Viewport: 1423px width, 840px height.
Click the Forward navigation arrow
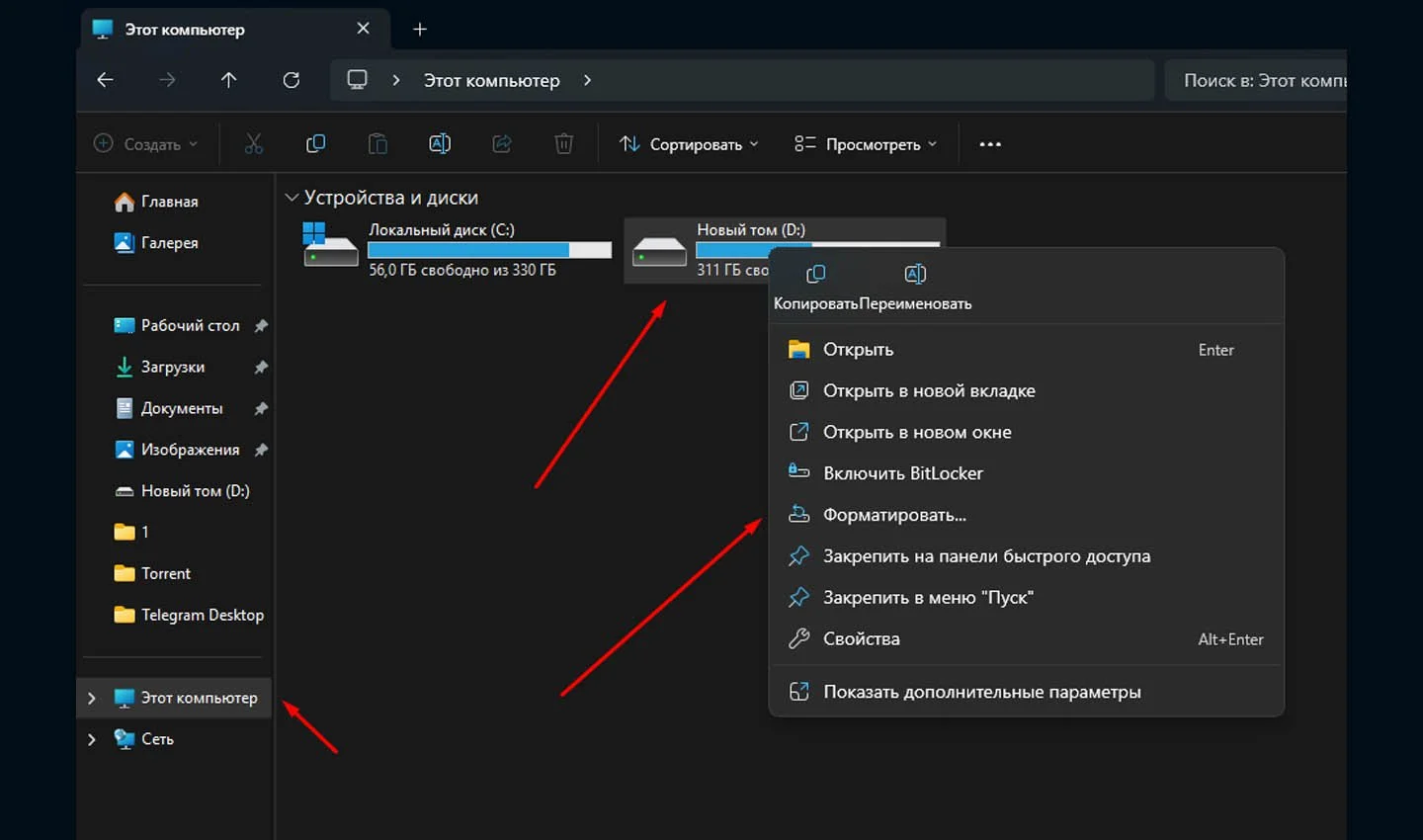pos(167,80)
